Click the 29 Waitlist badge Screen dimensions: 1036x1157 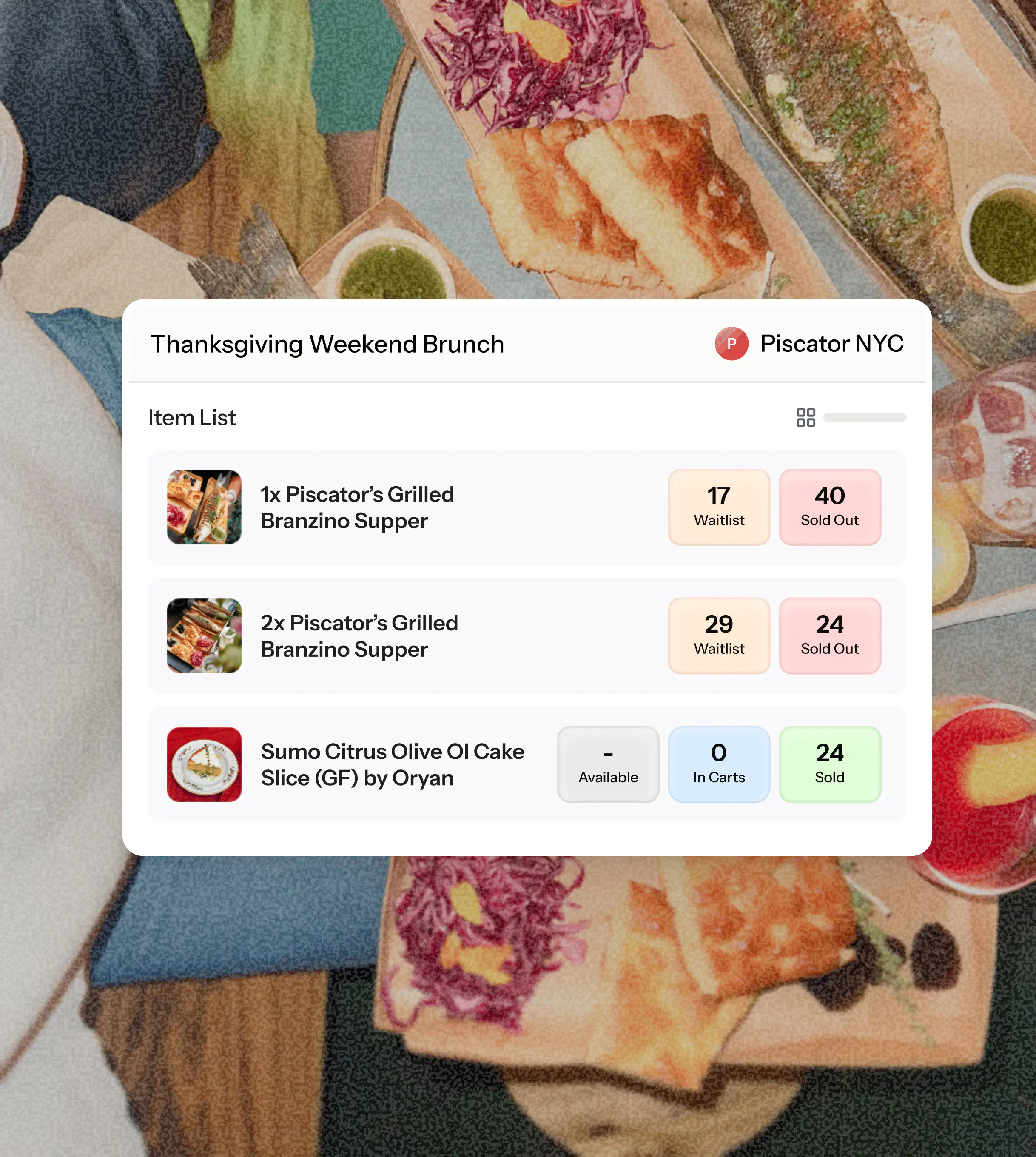point(719,635)
